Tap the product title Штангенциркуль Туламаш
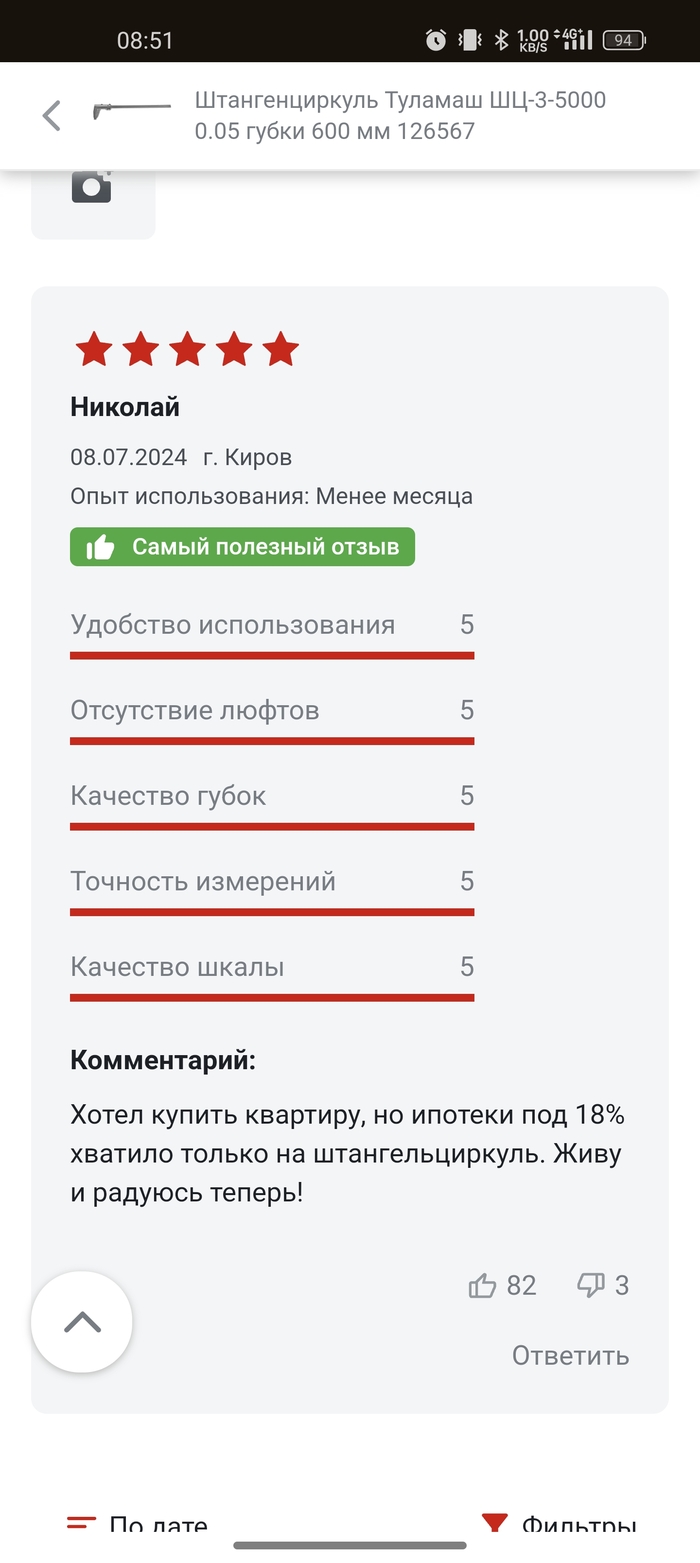 pyautogui.click(x=400, y=115)
